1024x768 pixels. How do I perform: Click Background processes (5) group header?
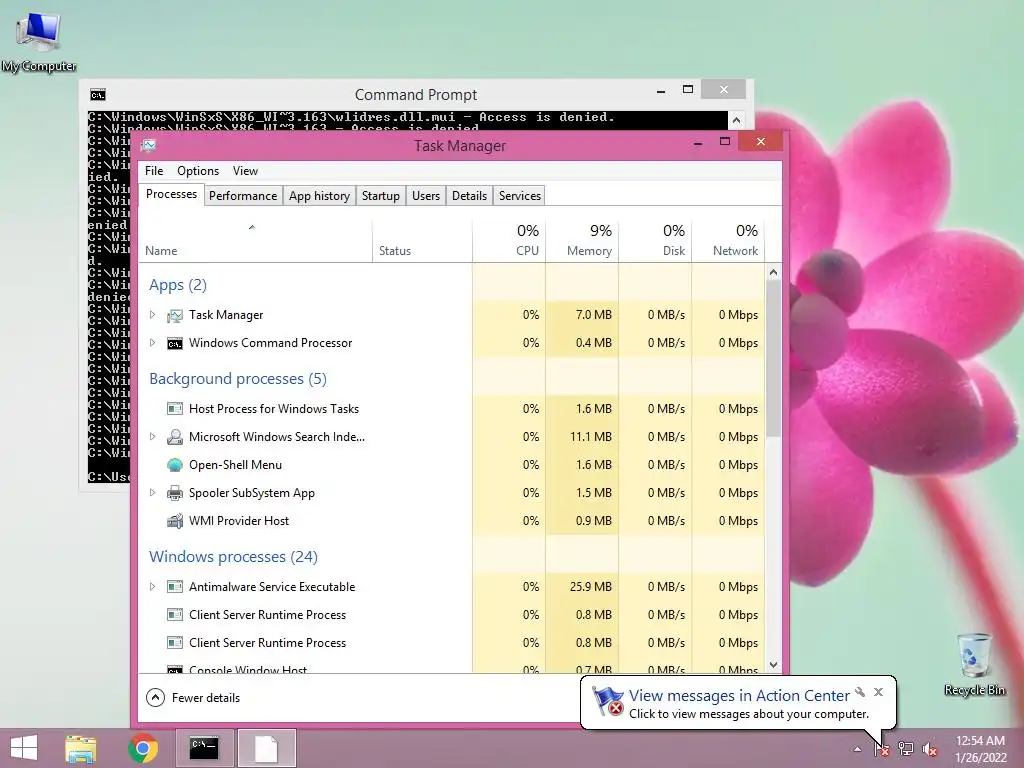(238, 379)
